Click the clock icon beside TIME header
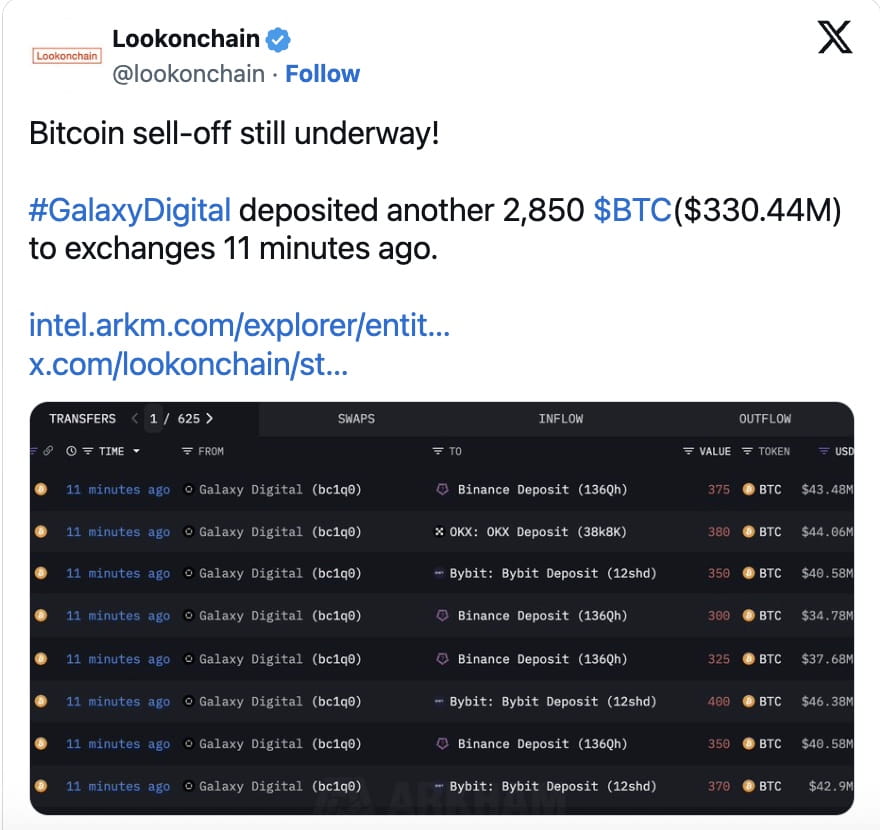Viewport: 880px width, 830px height. click(x=71, y=451)
